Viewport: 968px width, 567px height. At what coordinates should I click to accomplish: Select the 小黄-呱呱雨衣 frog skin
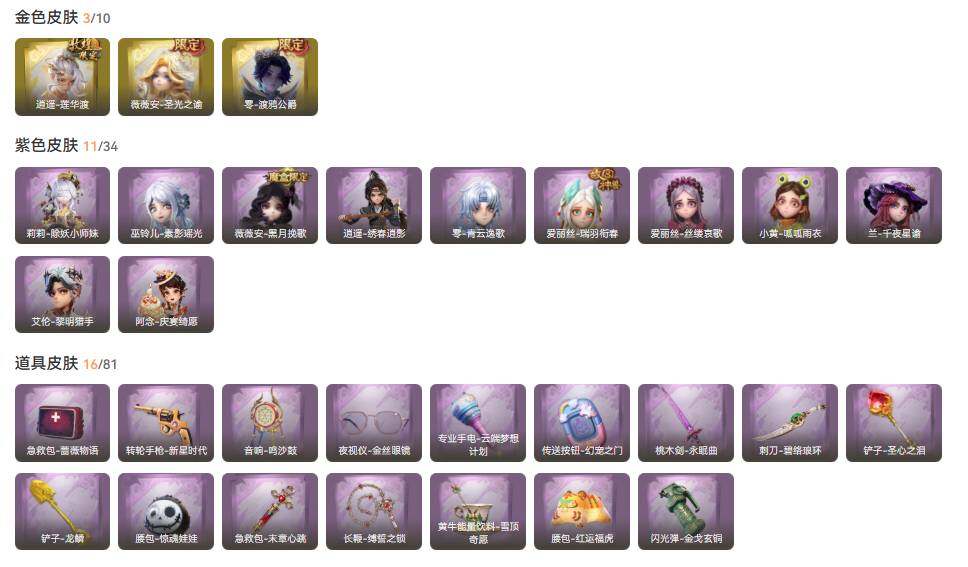pyautogui.click(x=790, y=205)
